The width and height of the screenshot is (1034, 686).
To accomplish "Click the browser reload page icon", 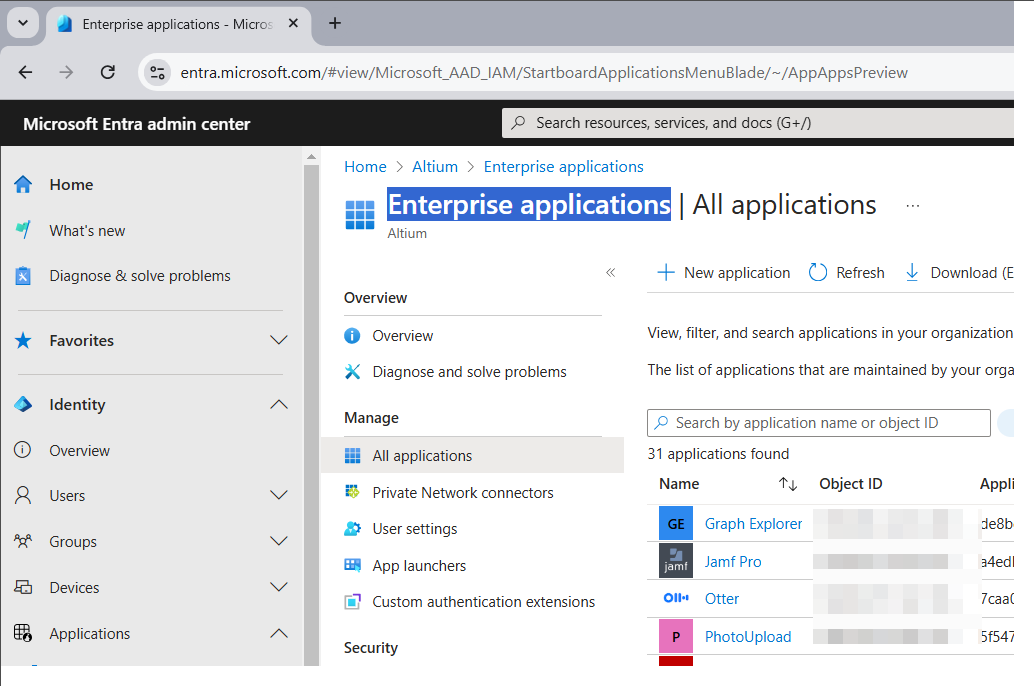I will [108, 72].
